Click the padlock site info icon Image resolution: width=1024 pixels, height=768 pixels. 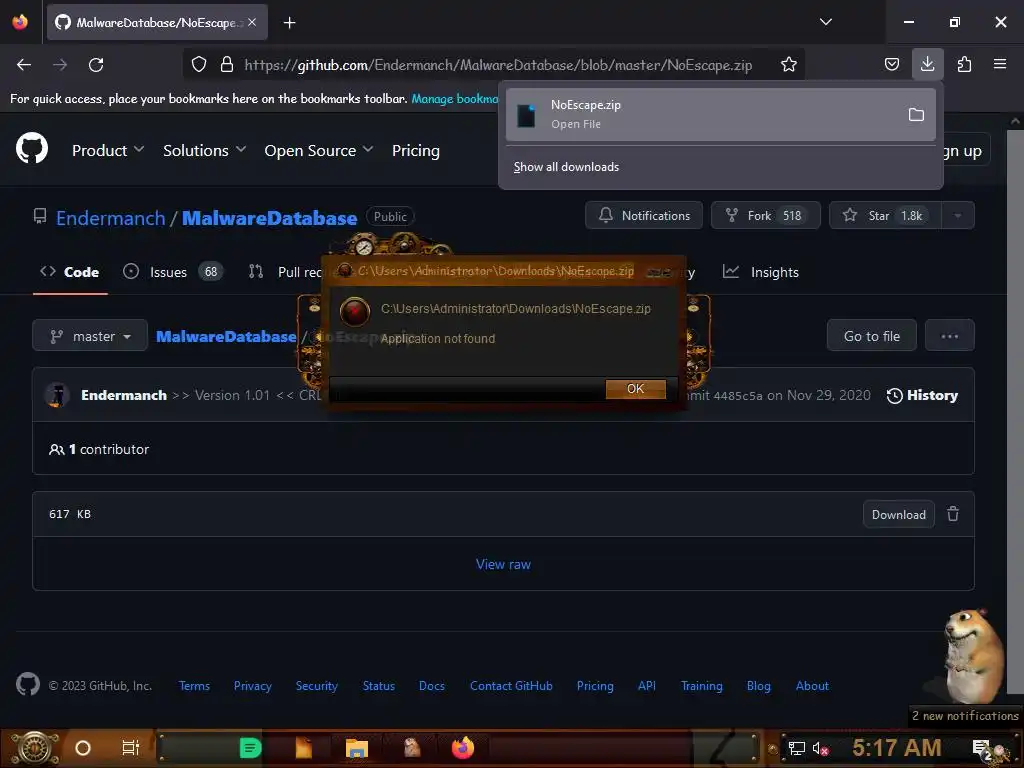click(x=227, y=65)
